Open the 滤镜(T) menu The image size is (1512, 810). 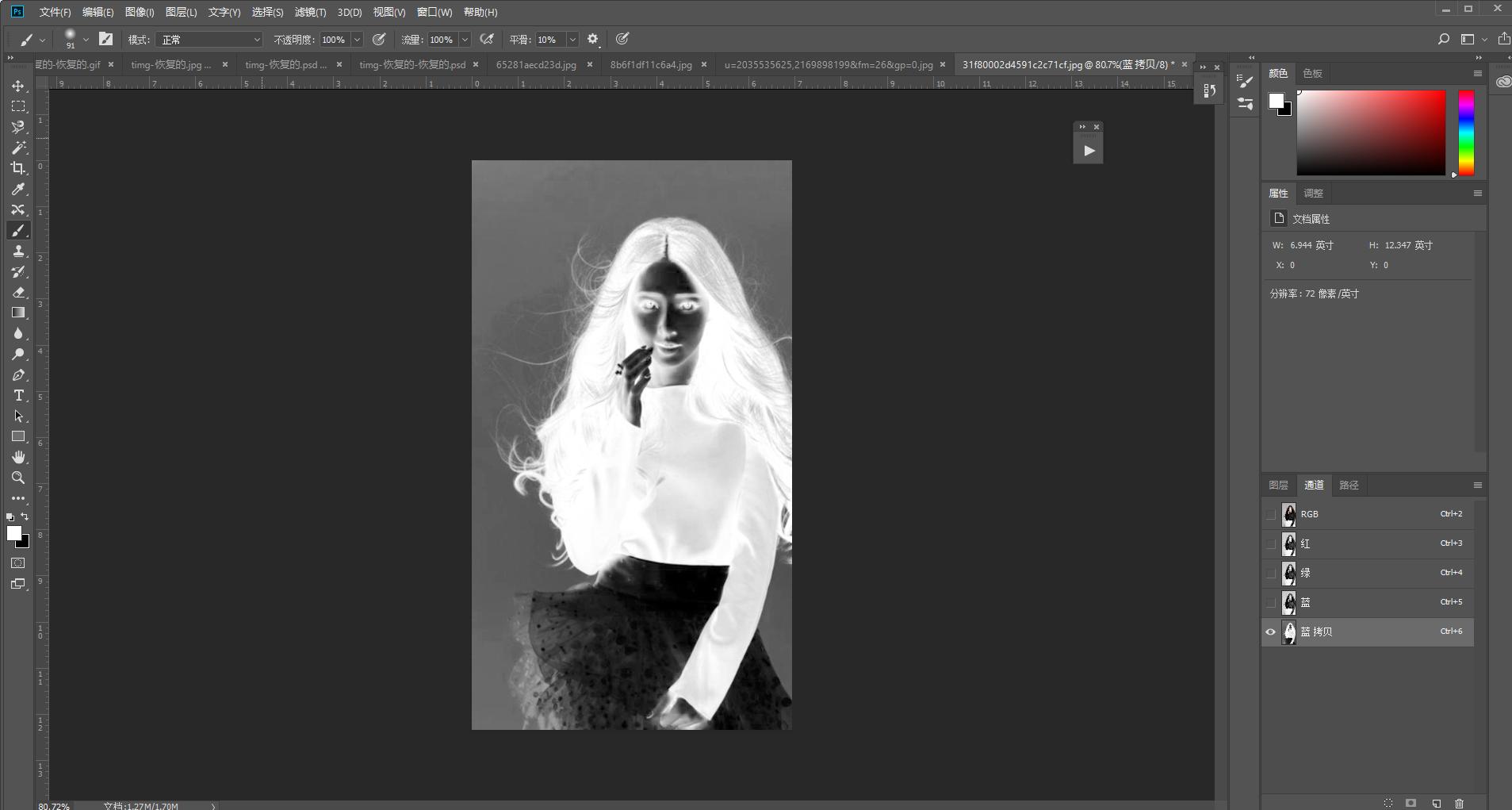tap(310, 12)
